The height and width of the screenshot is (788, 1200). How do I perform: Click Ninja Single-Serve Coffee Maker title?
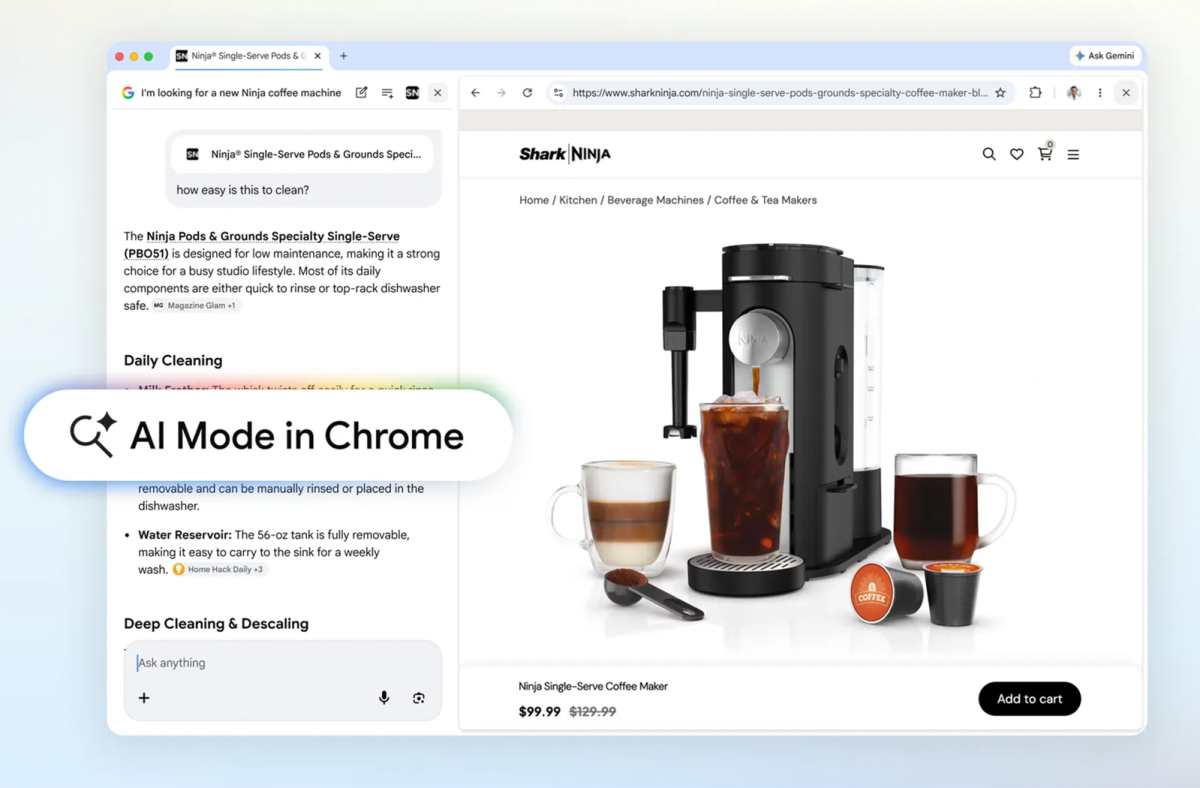point(593,686)
